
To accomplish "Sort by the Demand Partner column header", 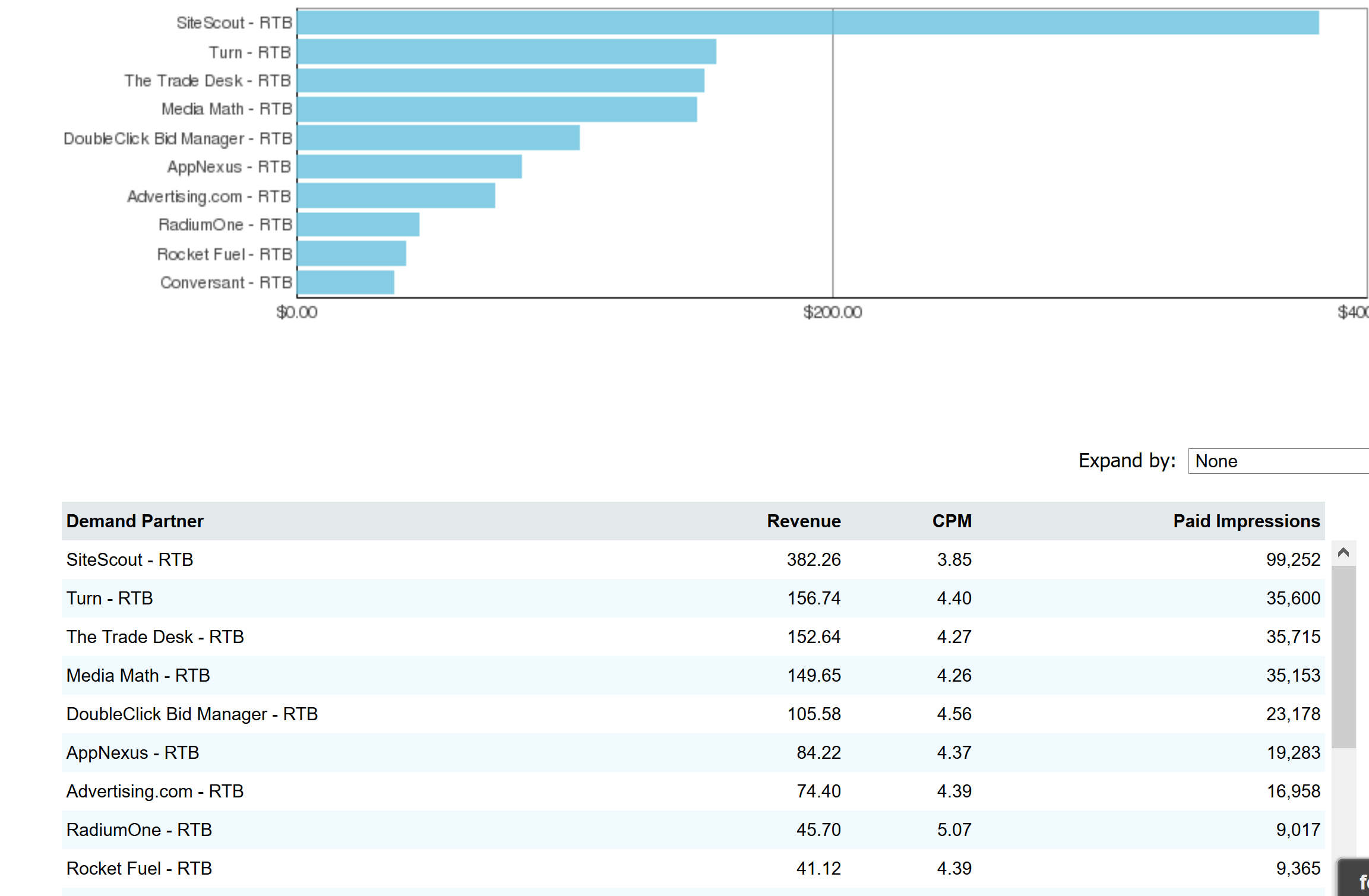I will click(x=135, y=521).
